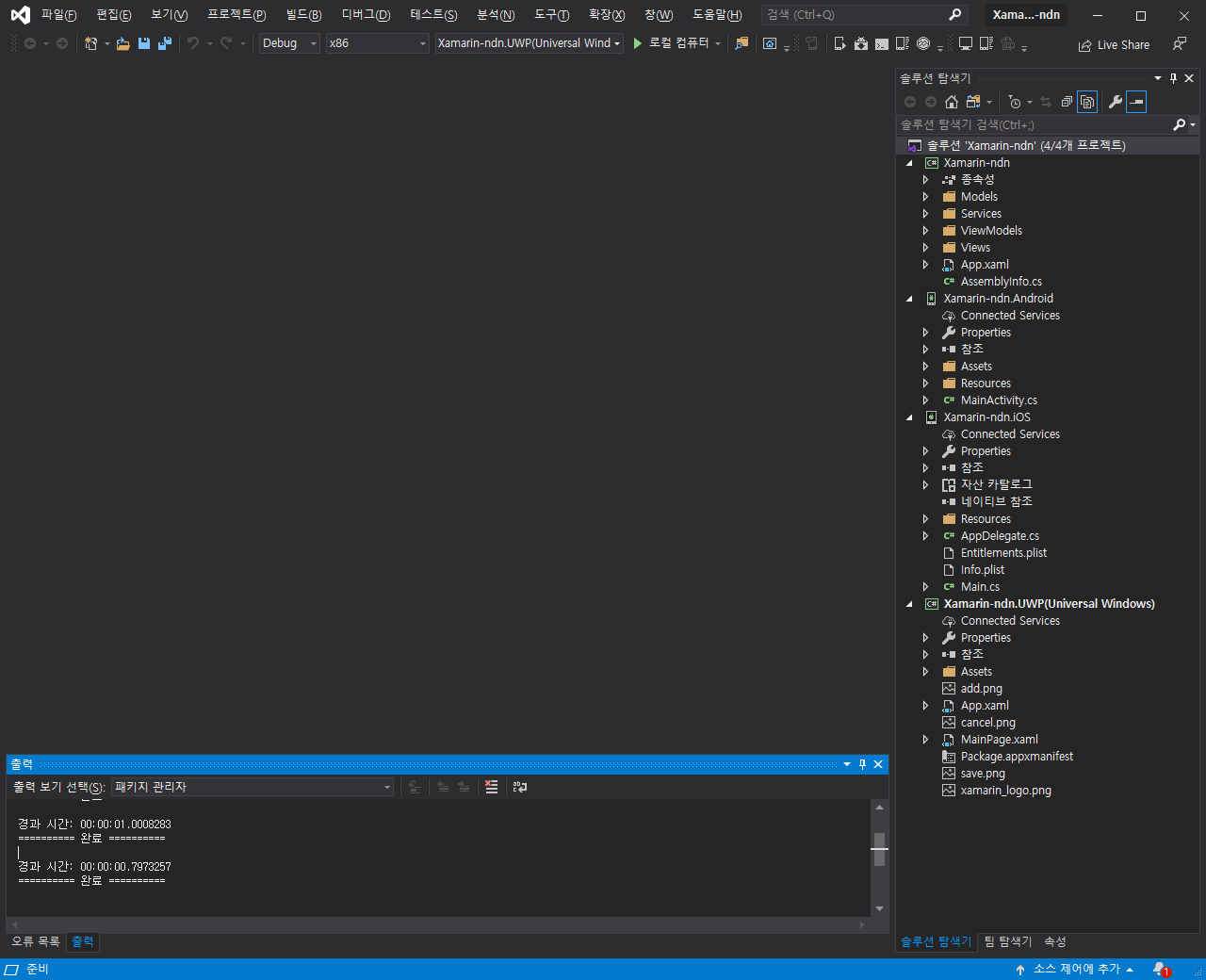Select MainActivity.cs file
The height and width of the screenshot is (980, 1206).
[999, 400]
